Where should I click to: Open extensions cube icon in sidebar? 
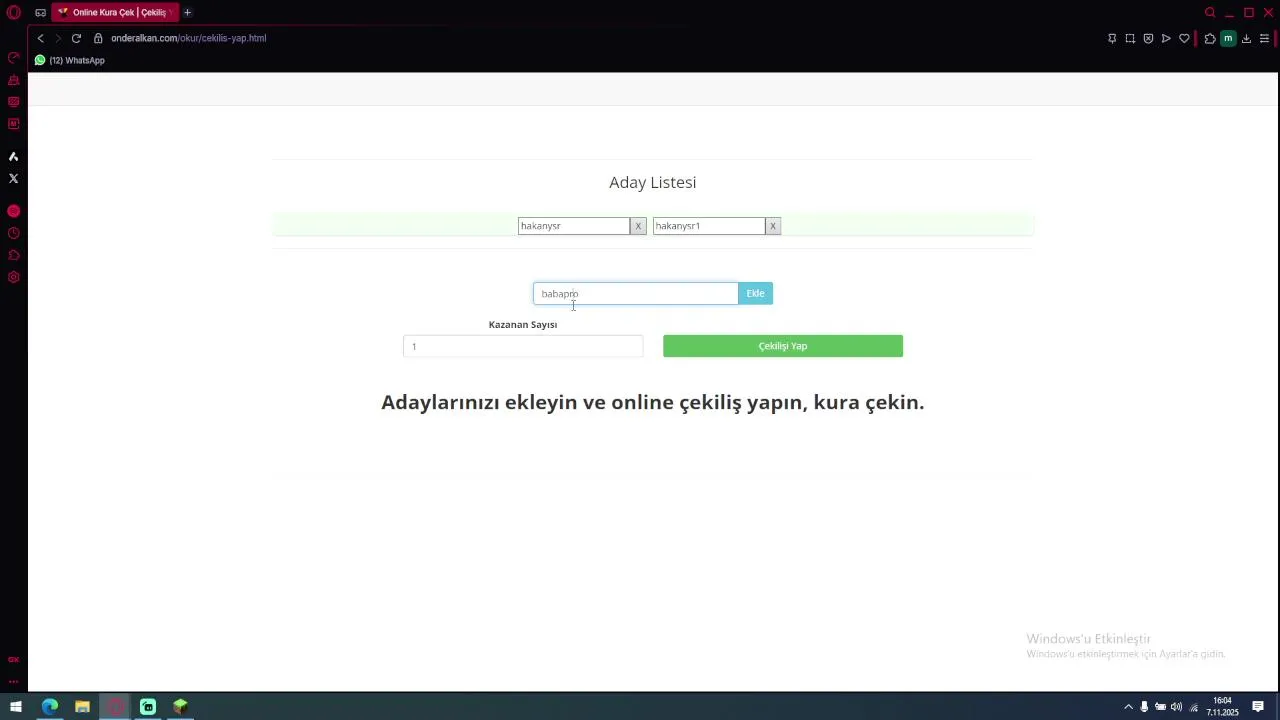pyautogui.click(x=14, y=255)
